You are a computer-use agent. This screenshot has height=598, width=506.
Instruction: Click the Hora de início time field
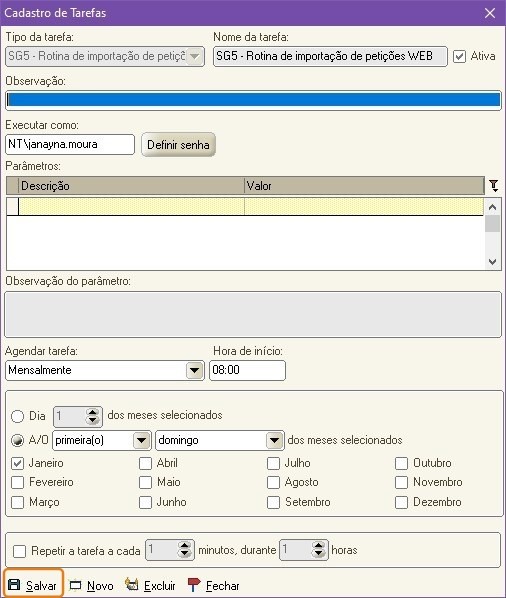coord(247,370)
